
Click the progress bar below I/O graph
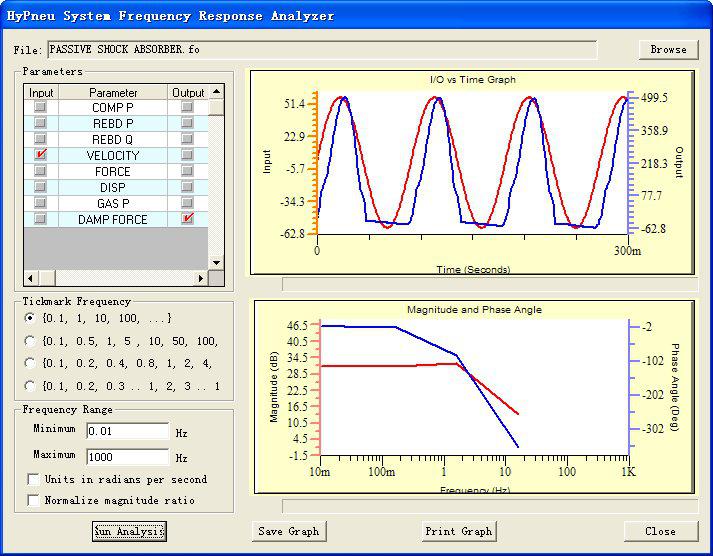tap(490, 285)
